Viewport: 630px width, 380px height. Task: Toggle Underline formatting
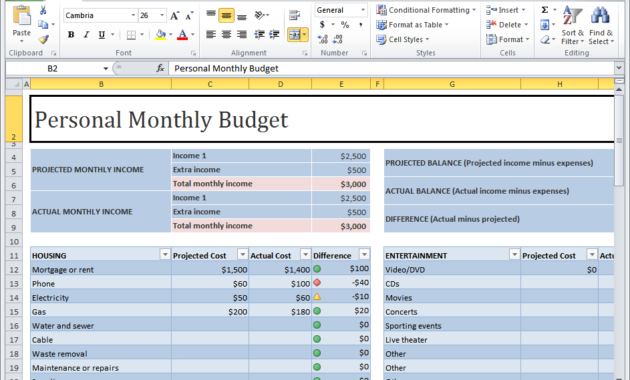(102, 35)
